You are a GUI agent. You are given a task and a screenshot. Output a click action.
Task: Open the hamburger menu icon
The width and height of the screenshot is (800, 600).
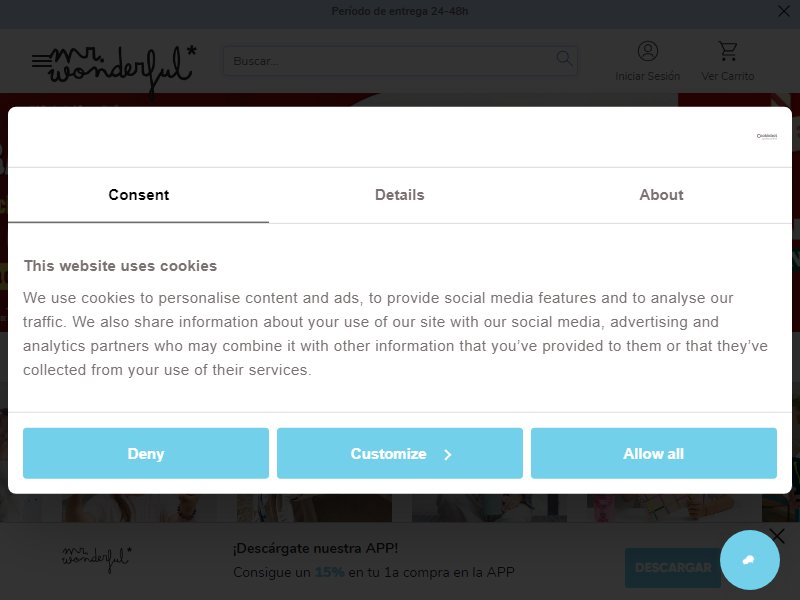pos(41,61)
